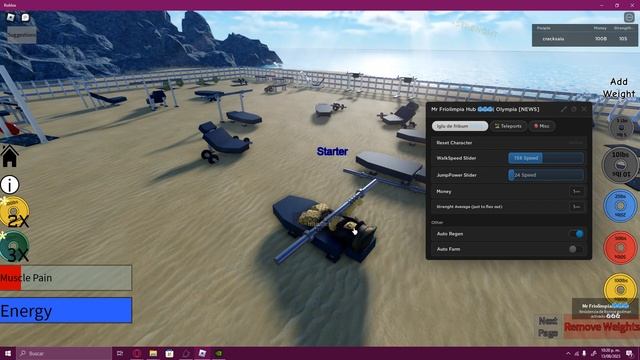
Task: Click the crackaala player leaderboard row
Action: pos(585,39)
